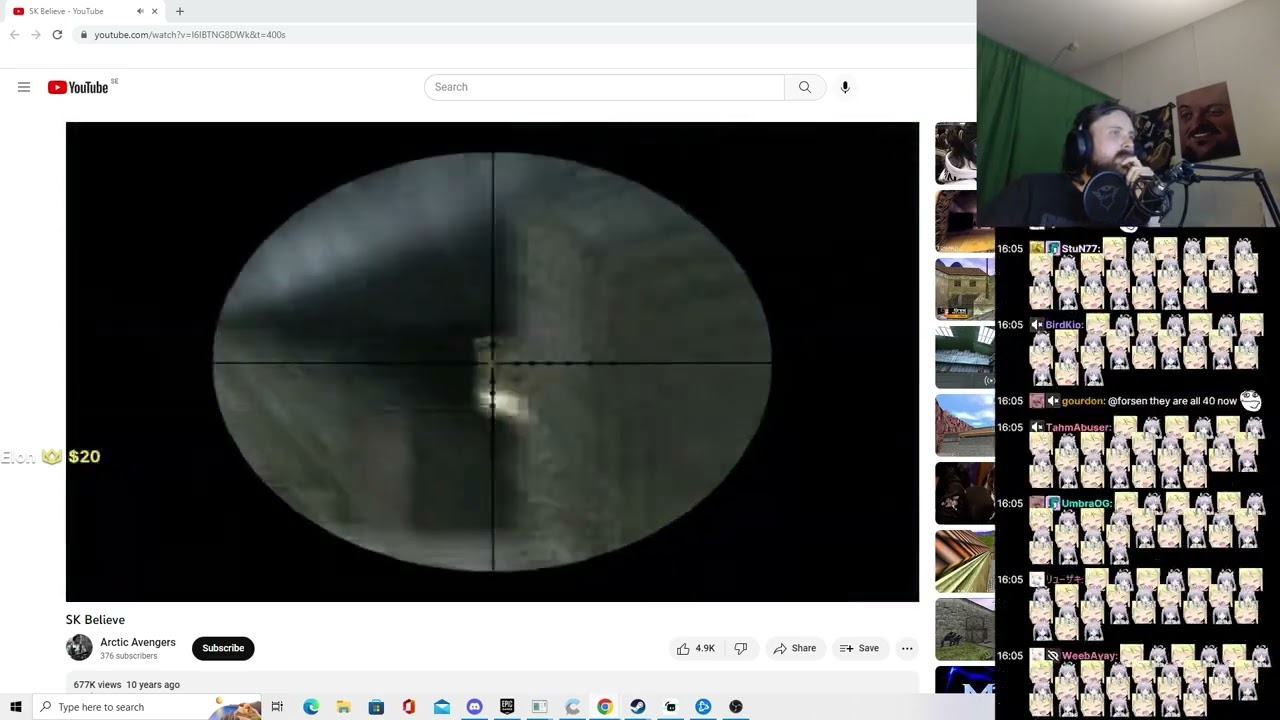The height and width of the screenshot is (720, 1280).
Task: Click the browser address bar URL
Action: pyautogui.click(x=190, y=34)
